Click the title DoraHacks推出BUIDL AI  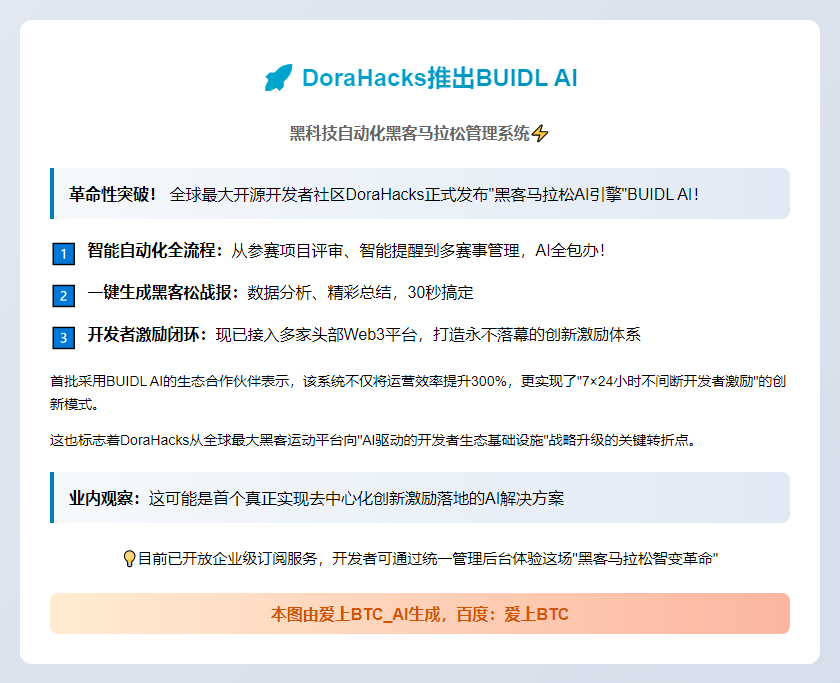tap(440, 78)
